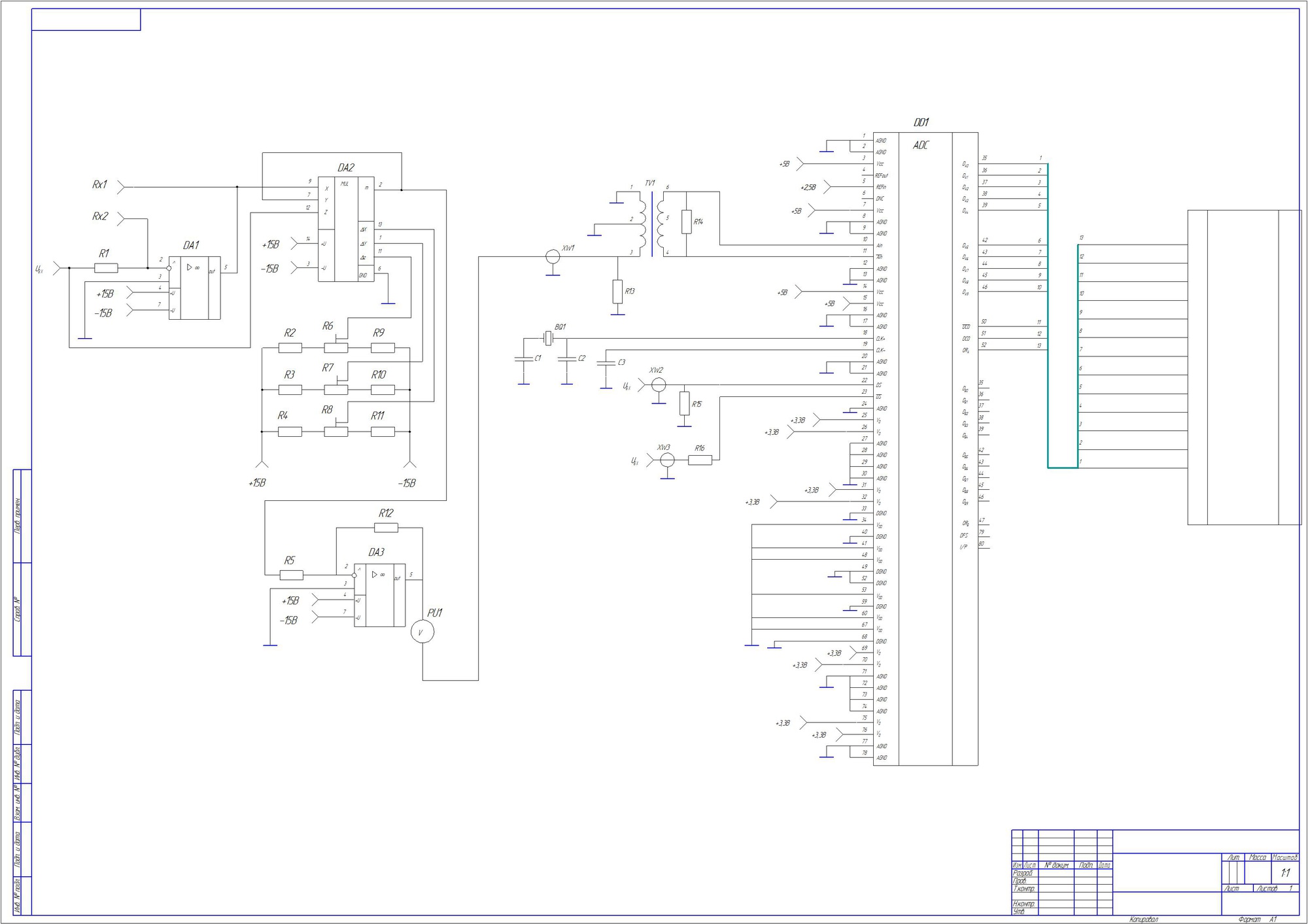Select the TV1 transformer symbol

coord(651,222)
